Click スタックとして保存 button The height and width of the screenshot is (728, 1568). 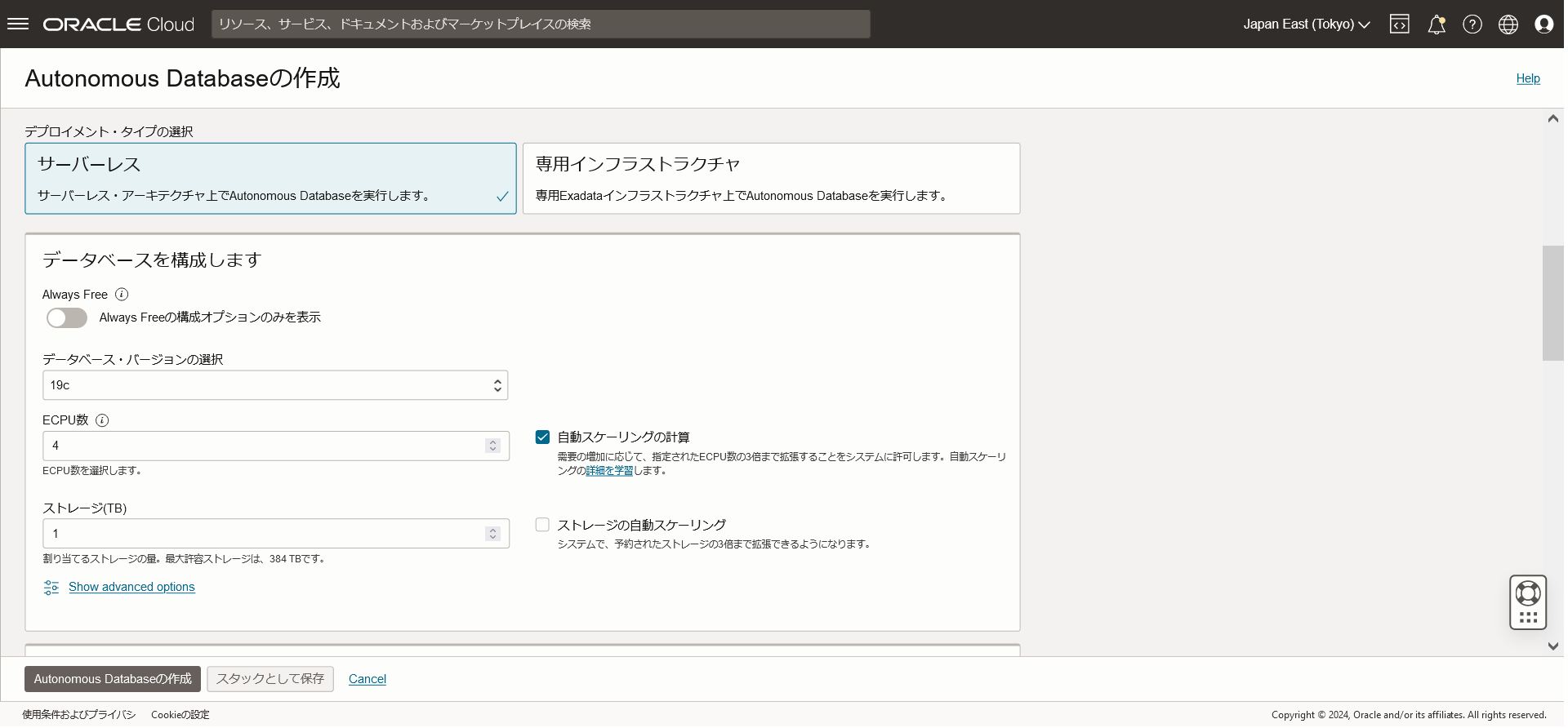coord(270,679)
